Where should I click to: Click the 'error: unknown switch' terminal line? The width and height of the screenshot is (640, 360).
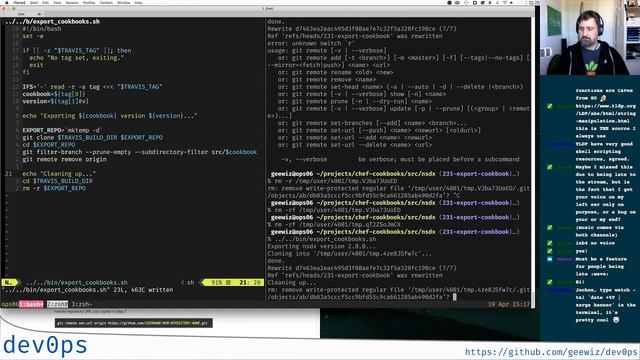point(311,43)
